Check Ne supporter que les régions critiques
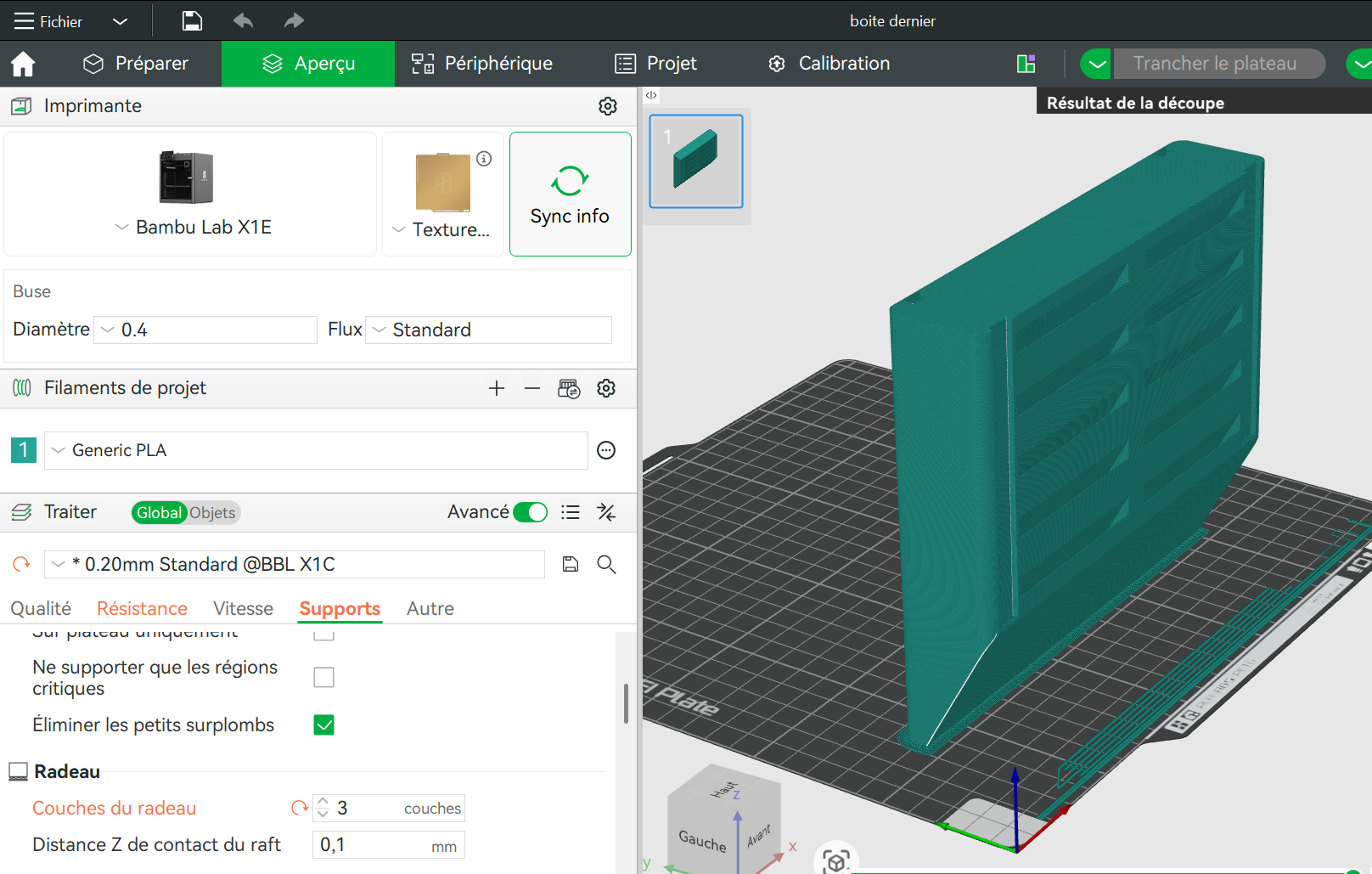Screen dimensions: 1372x874 click(323, 677)
